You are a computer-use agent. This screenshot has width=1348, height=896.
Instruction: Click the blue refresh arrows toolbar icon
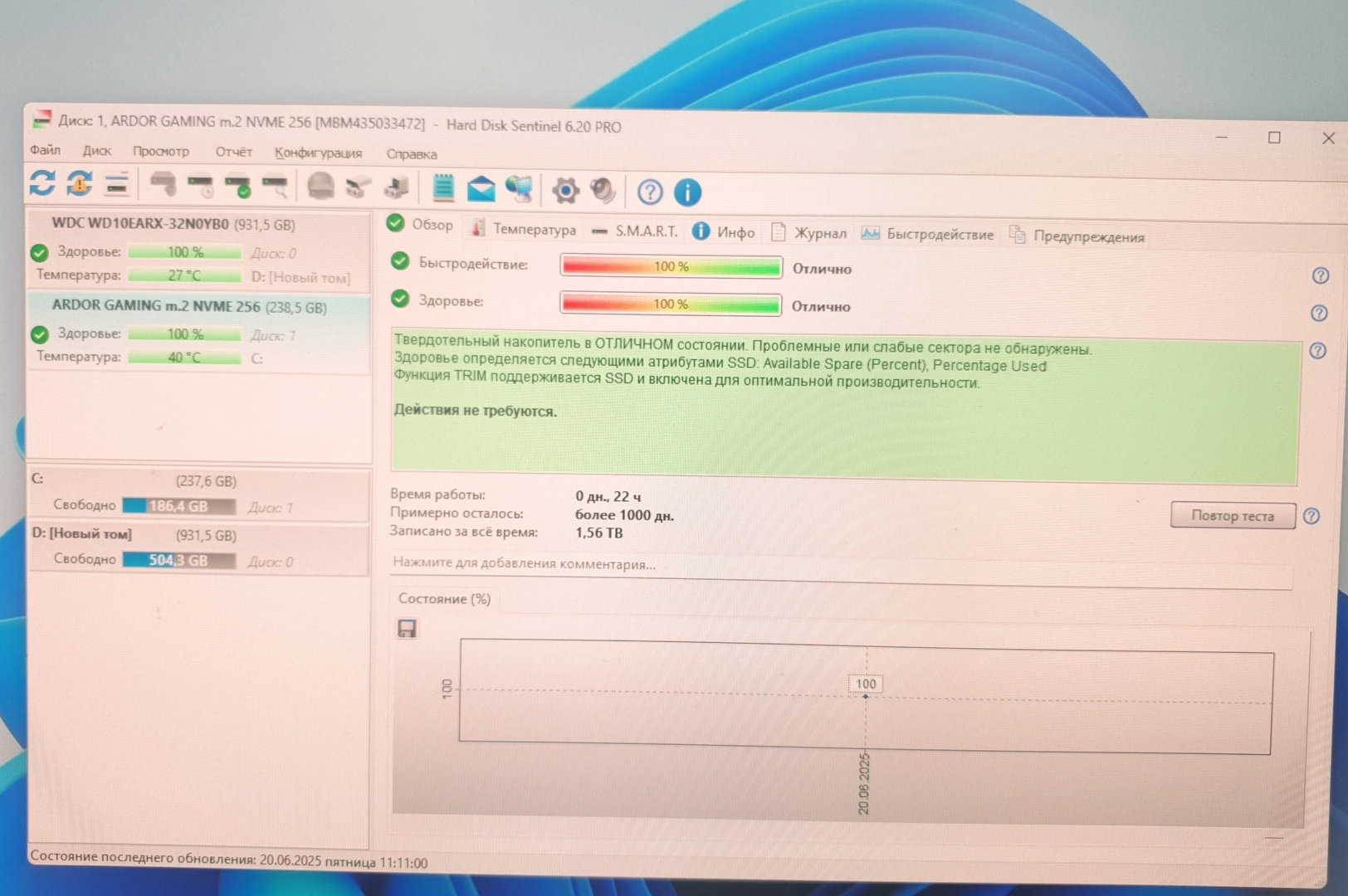42,183
